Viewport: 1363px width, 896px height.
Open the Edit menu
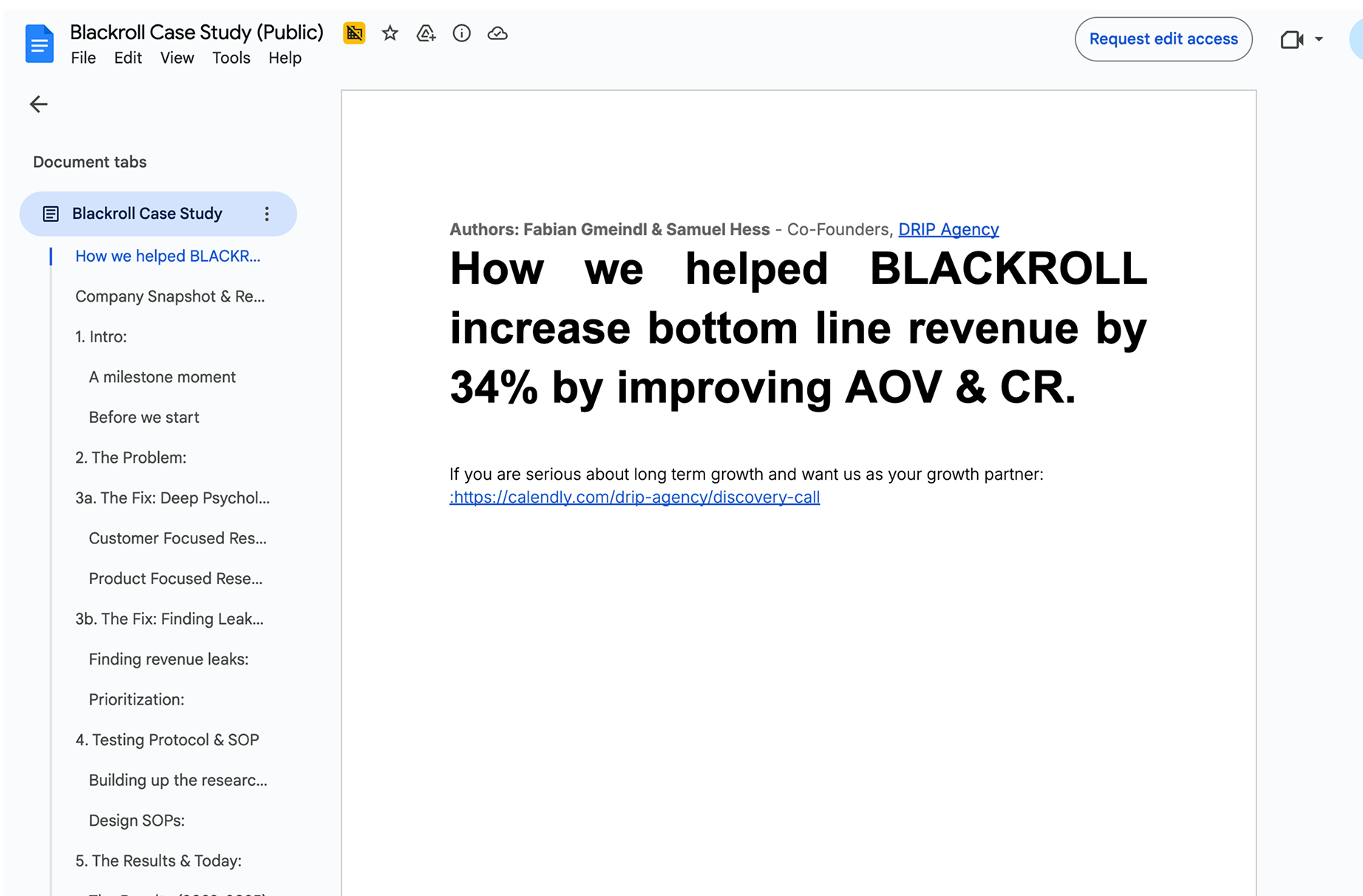click(x=128, y=58)
